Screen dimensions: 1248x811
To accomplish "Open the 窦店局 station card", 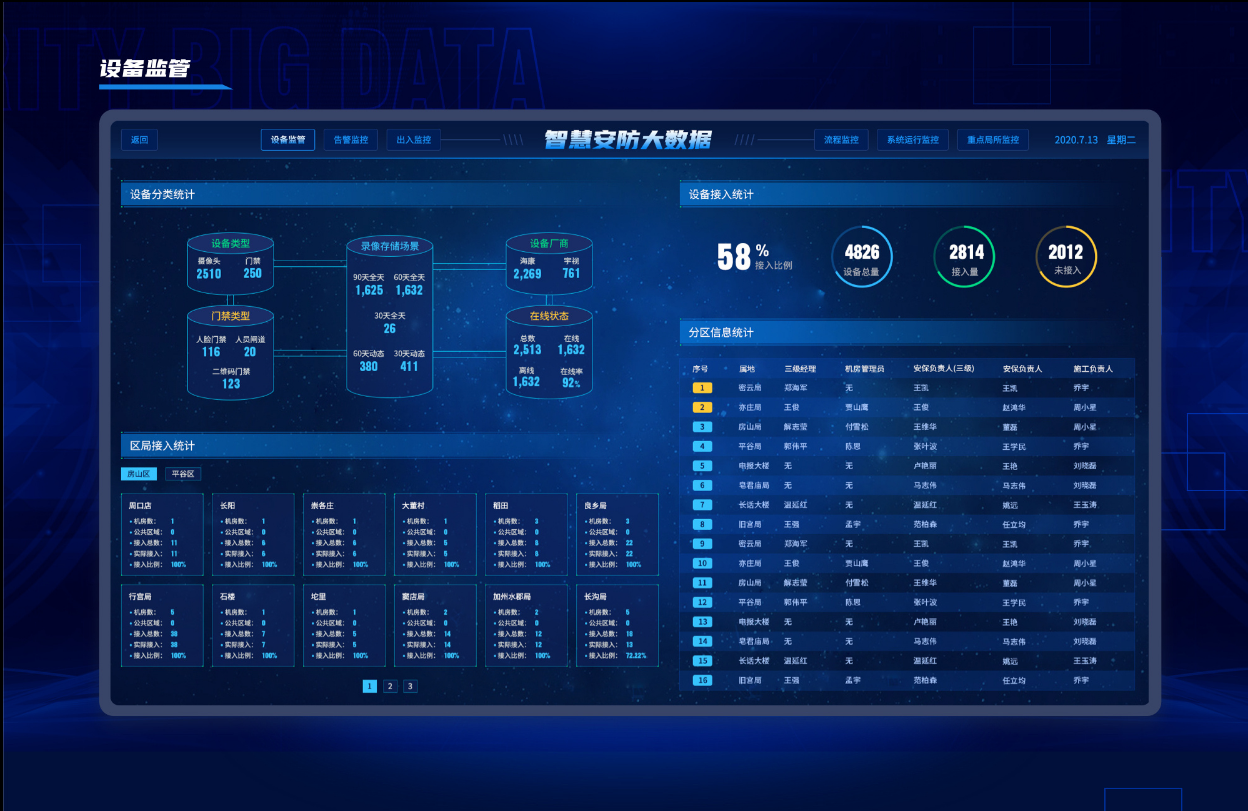I will click(x=435, y=626).
